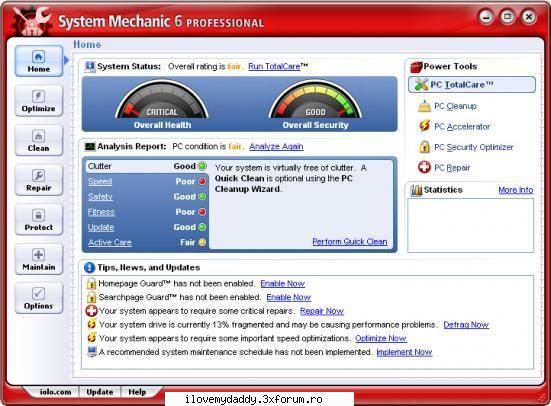The height and width of the screenshot is (406, 551).
Task: Click the speed optimizations lightning icon
Action: 92,337
